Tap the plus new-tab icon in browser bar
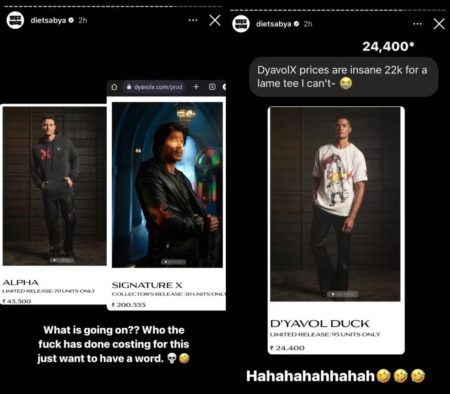This screenshot has width=450, height=394. point(196,87)
